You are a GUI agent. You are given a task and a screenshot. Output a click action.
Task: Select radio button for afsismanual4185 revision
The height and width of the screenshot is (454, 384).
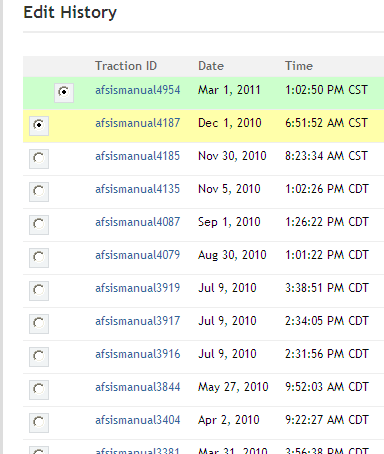coord(39,159)
